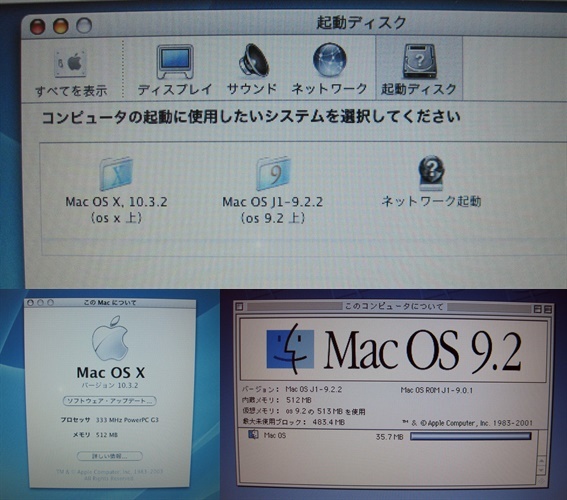Image resolution: width=567 pixels, height=500 pixels.
Task: Open the ディスプレイ preferences icon
Action: pyautogui.click(x=175, y=62)
